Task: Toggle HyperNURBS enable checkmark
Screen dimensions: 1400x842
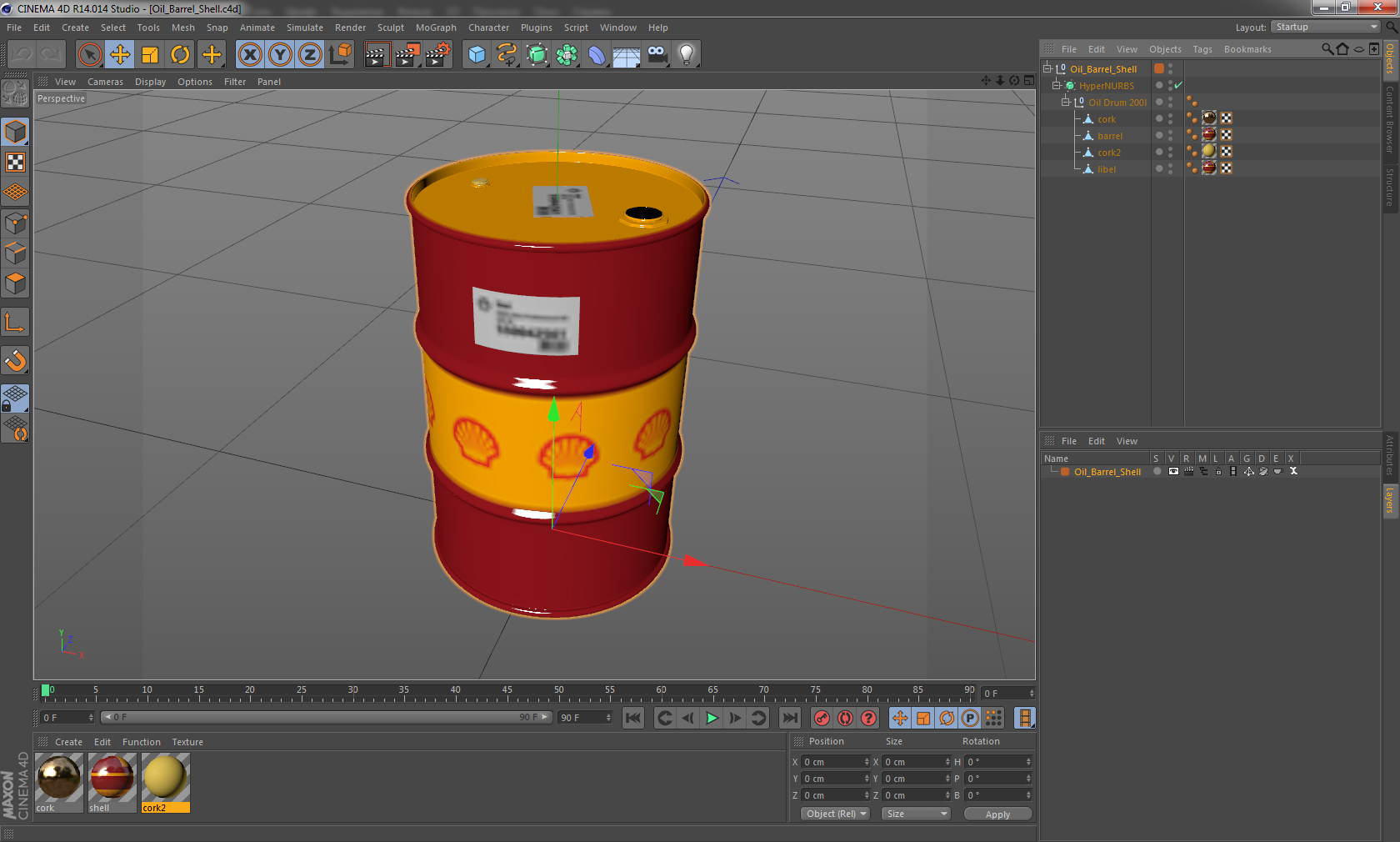Action: click(1178, 86)
